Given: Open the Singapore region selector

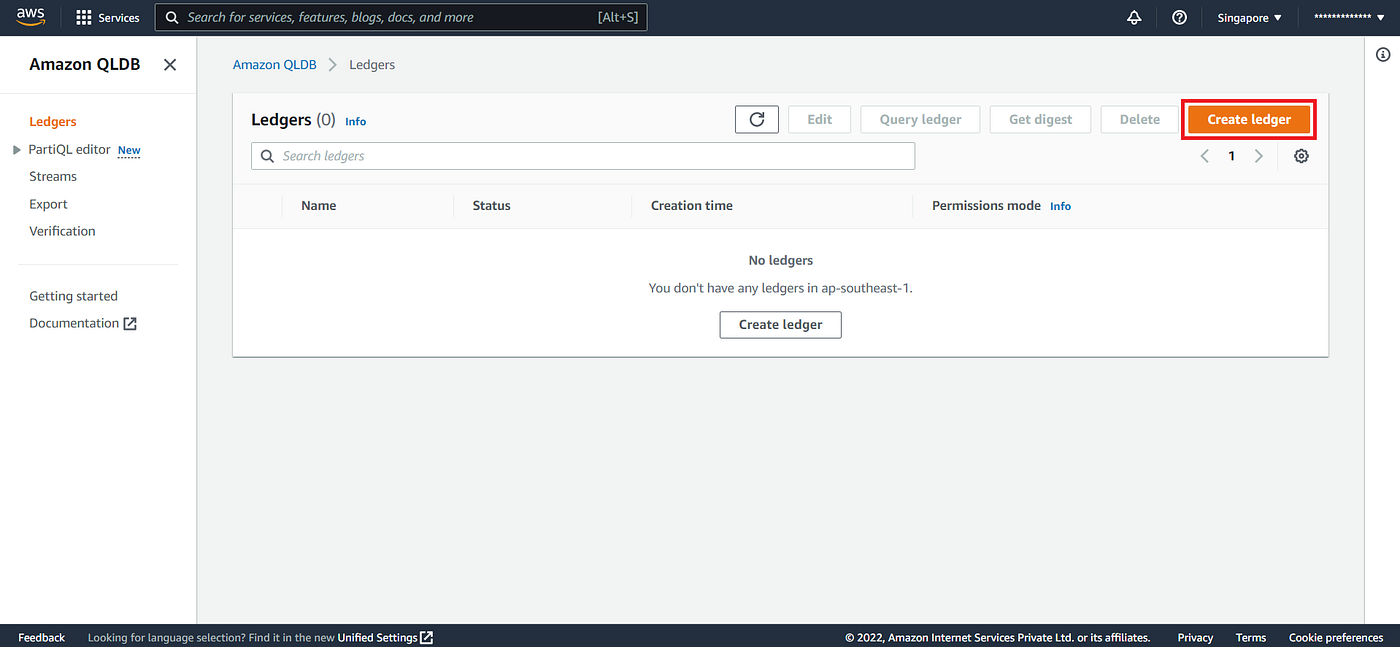Looking at the screenshot, I should pyautogui.click(x=1246, y=17).
